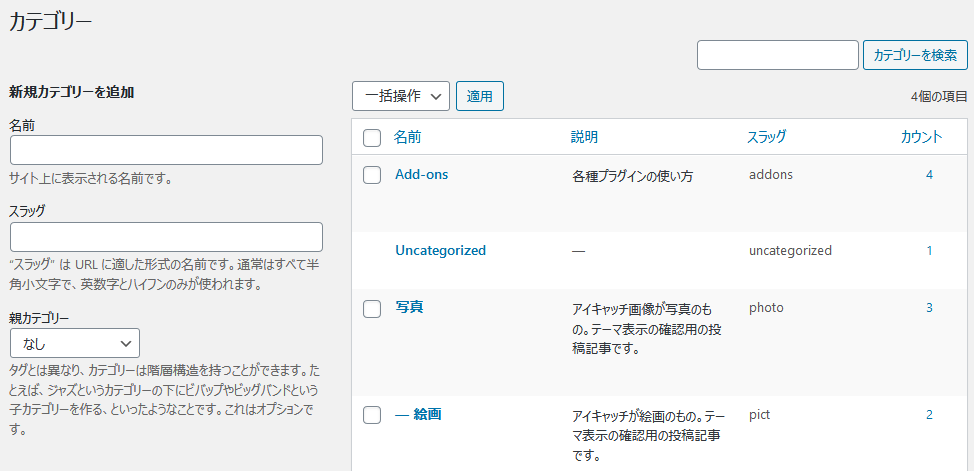Click the 適用 apply button
Image resolution: width=974 pixels, height=471 pixels.
pyautogui.click(x=480, y=96)
